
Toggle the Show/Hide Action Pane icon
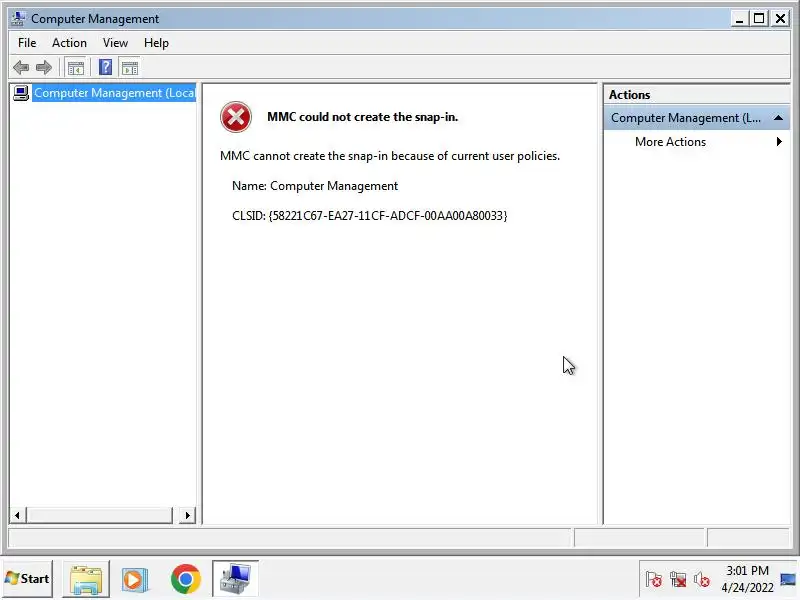(x=130, y=67)
